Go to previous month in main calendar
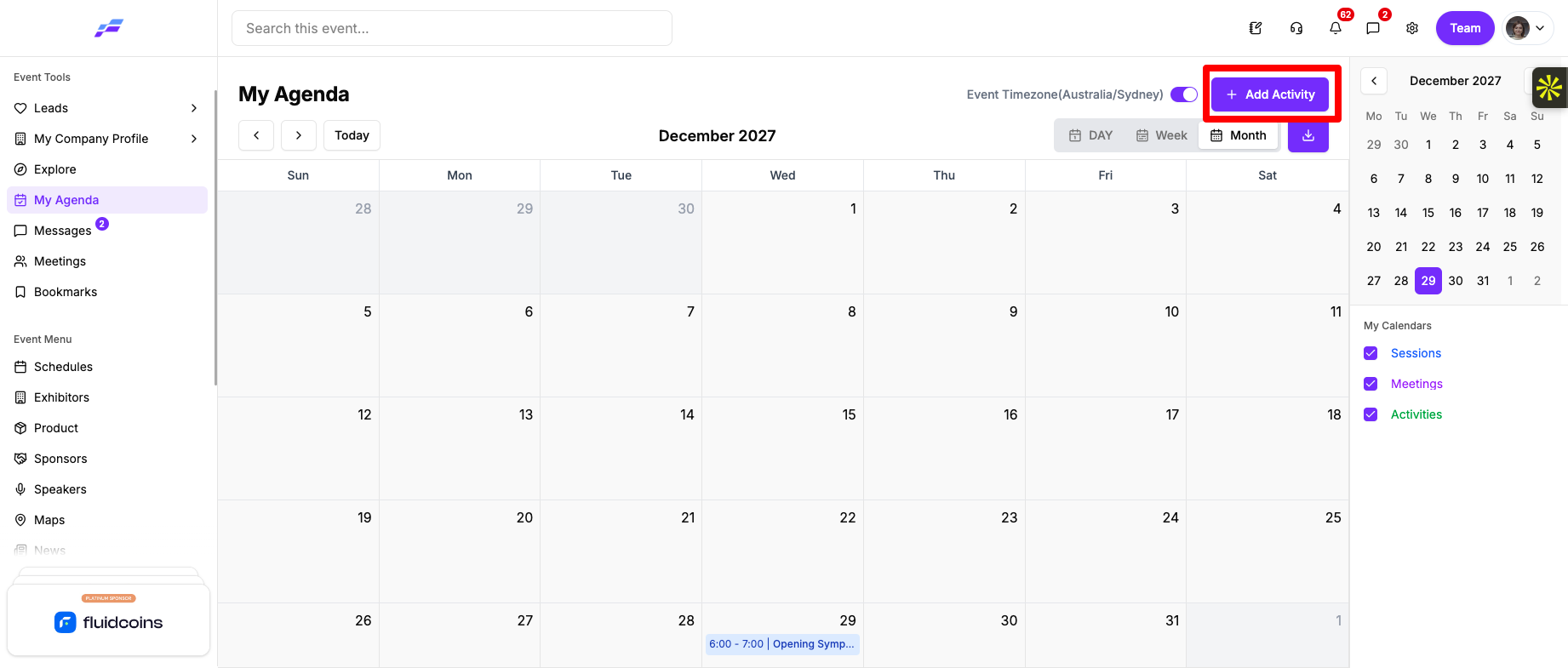Viewport: 1568px width, 668px height. pos(256,135)
